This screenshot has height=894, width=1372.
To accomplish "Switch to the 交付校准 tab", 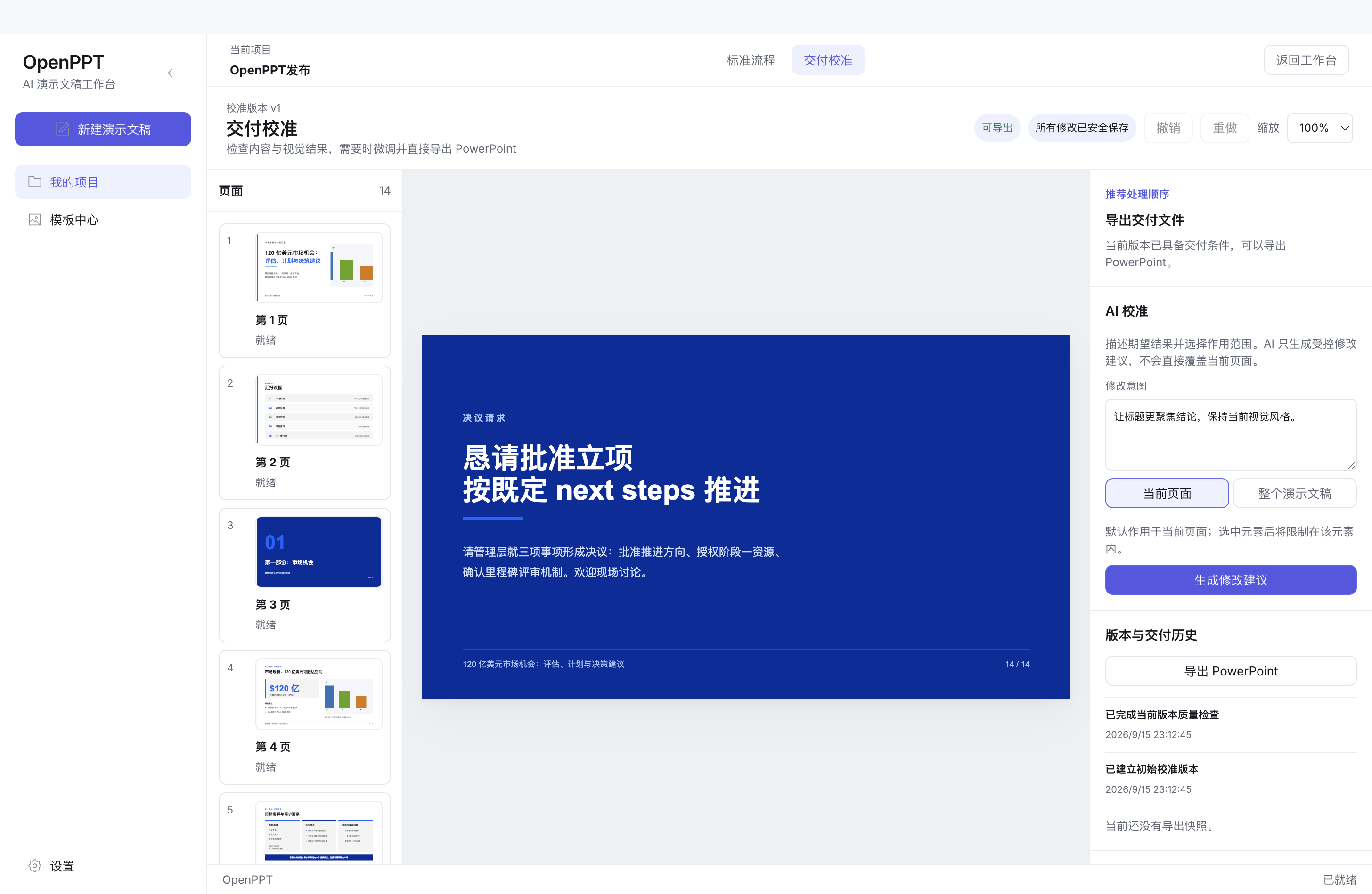I will (828, 60).
